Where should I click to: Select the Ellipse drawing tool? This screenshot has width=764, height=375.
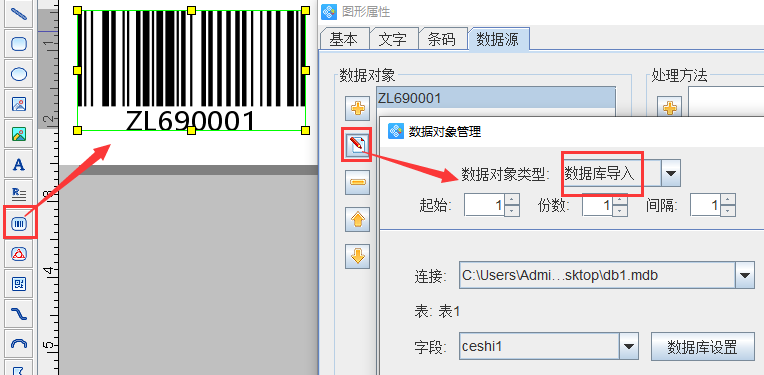click(x=19, y=74)
